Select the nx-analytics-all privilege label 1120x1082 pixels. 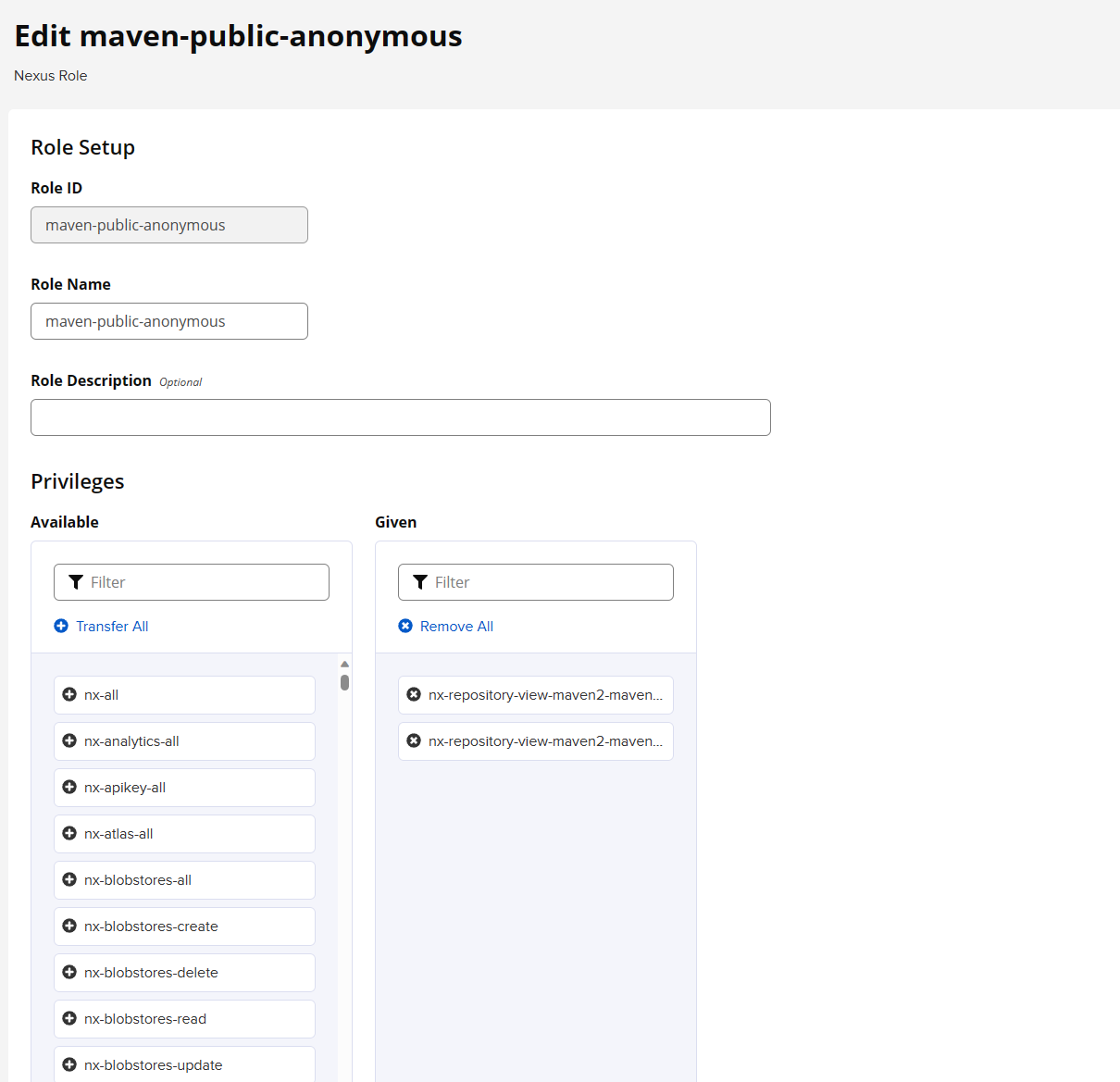[131, 741]
